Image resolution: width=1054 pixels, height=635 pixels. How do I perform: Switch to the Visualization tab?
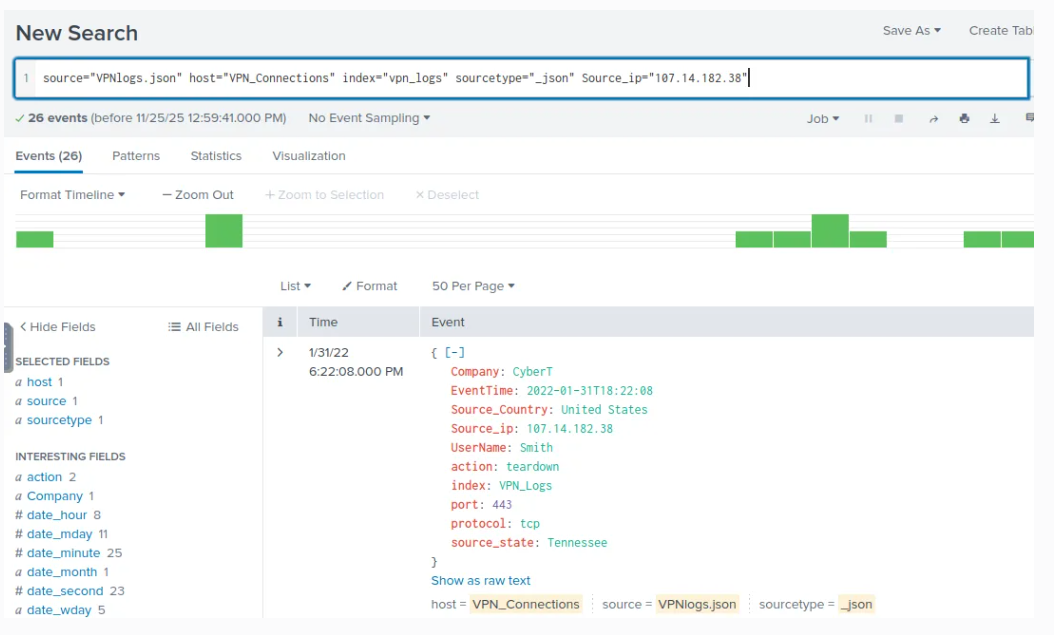click(309, 156)
